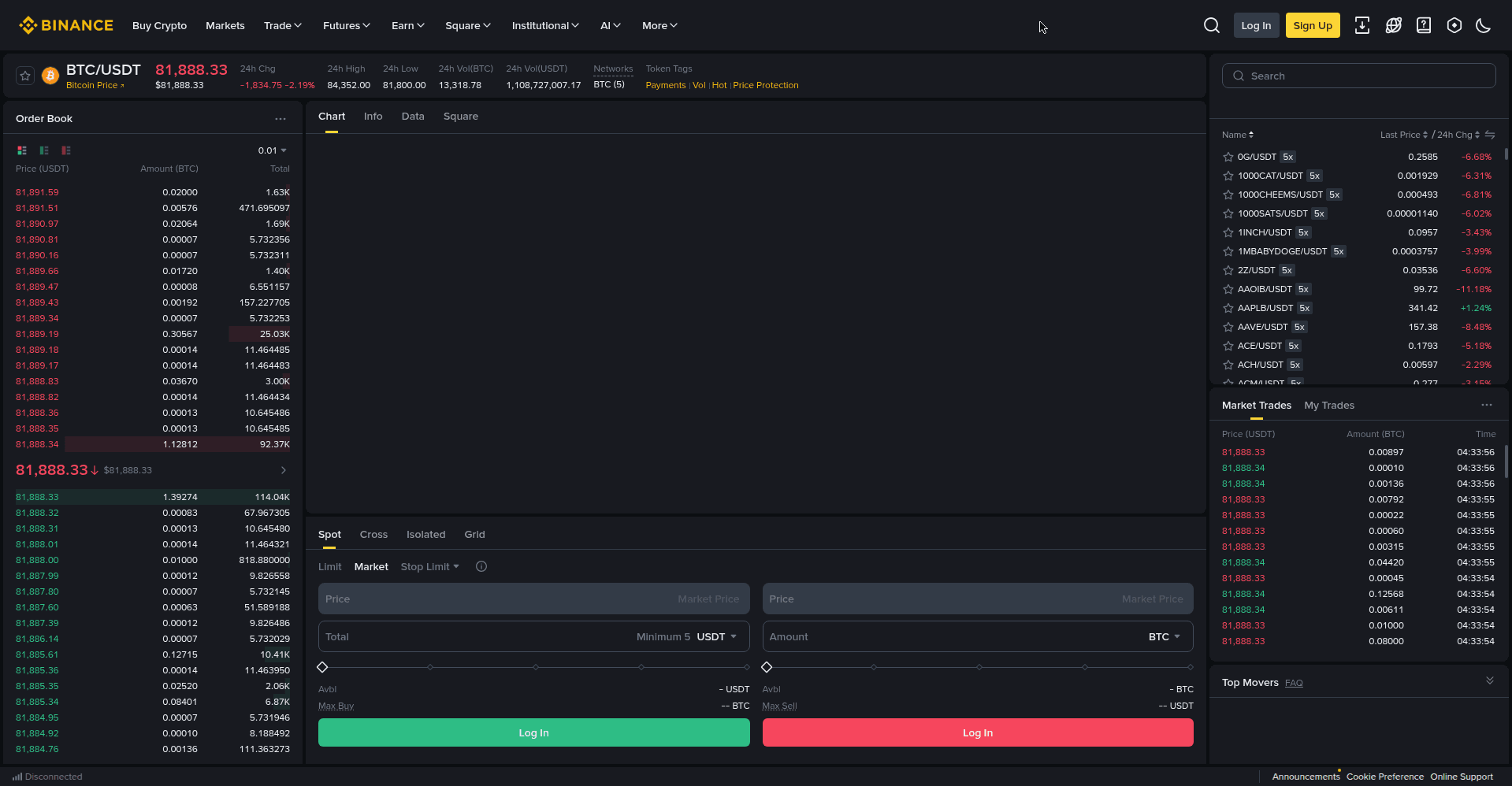The height and width of the screenshot is (786, 1512).
Task: Click the yellow Sign Up button
Action: click(x=1313, y=25)
